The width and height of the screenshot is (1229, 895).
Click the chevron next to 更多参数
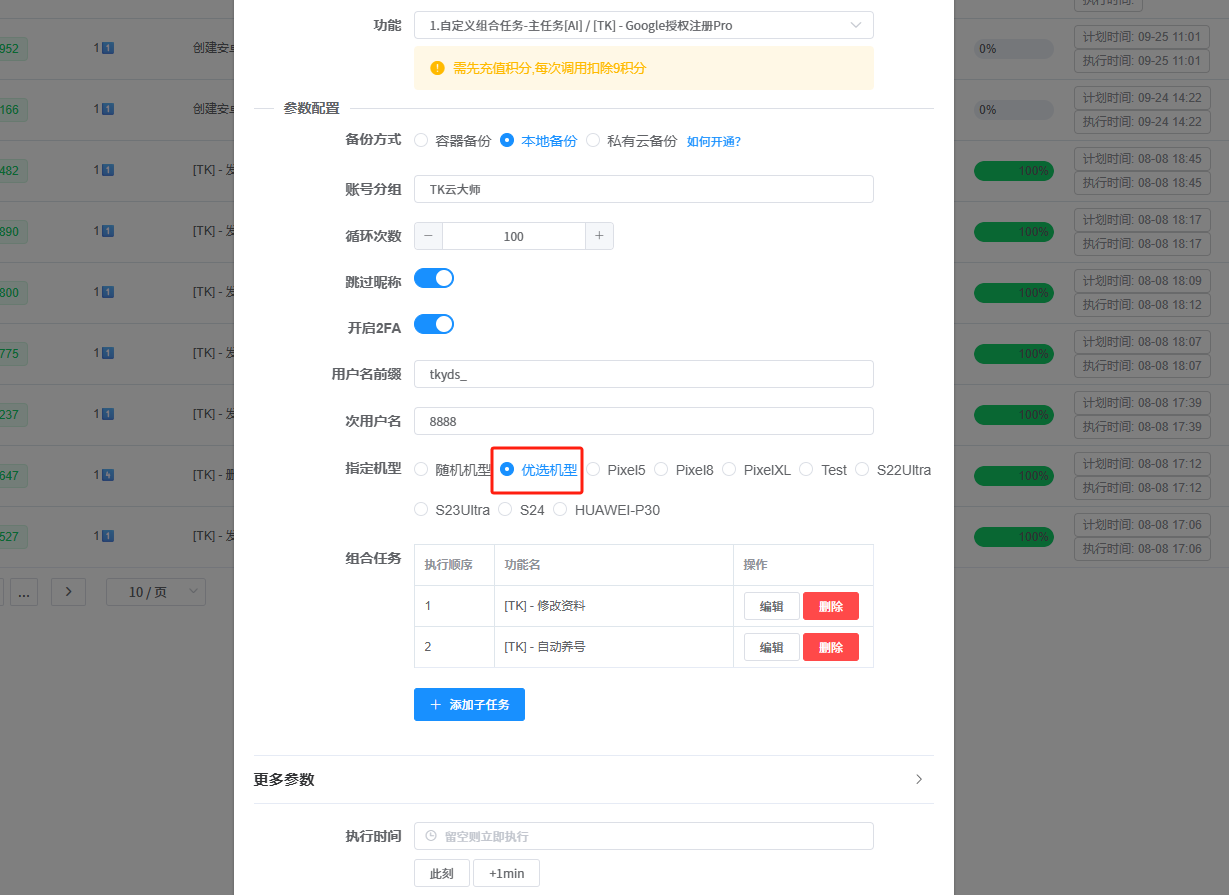(918, 778)
